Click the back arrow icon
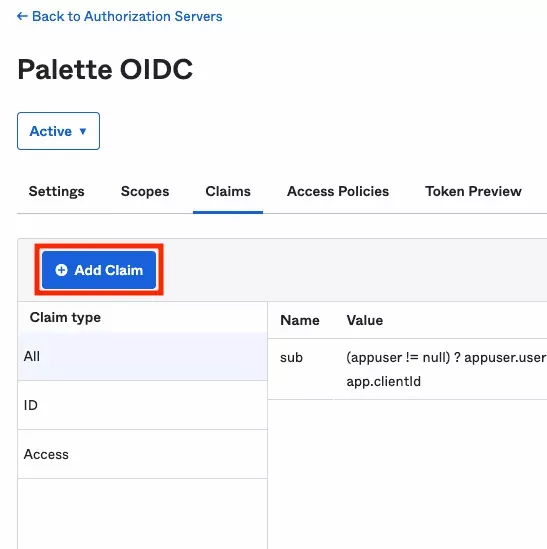Viewport: 547px width, 549px height. point(22,16)
